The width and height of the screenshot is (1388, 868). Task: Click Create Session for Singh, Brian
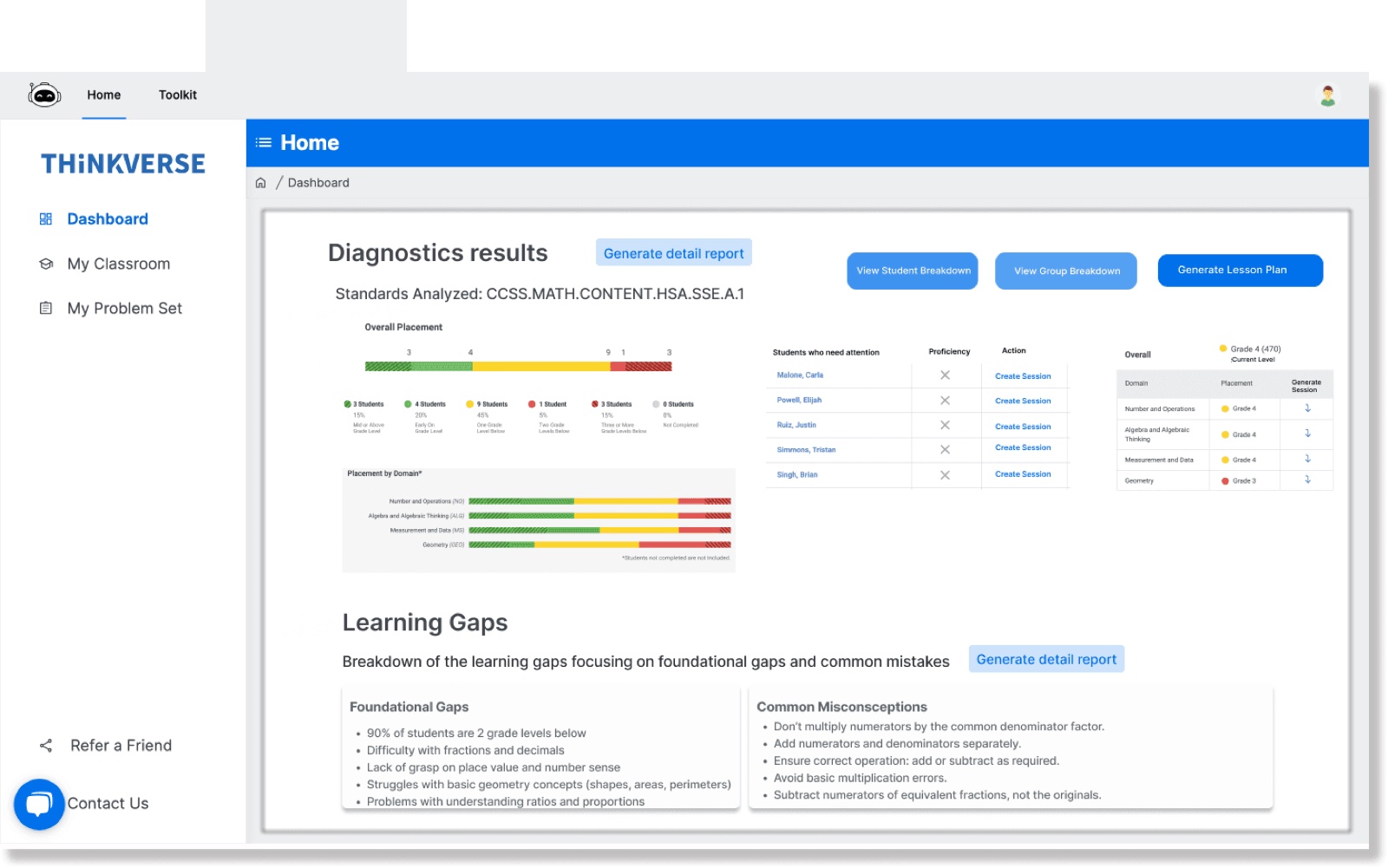pos(1023,474)
